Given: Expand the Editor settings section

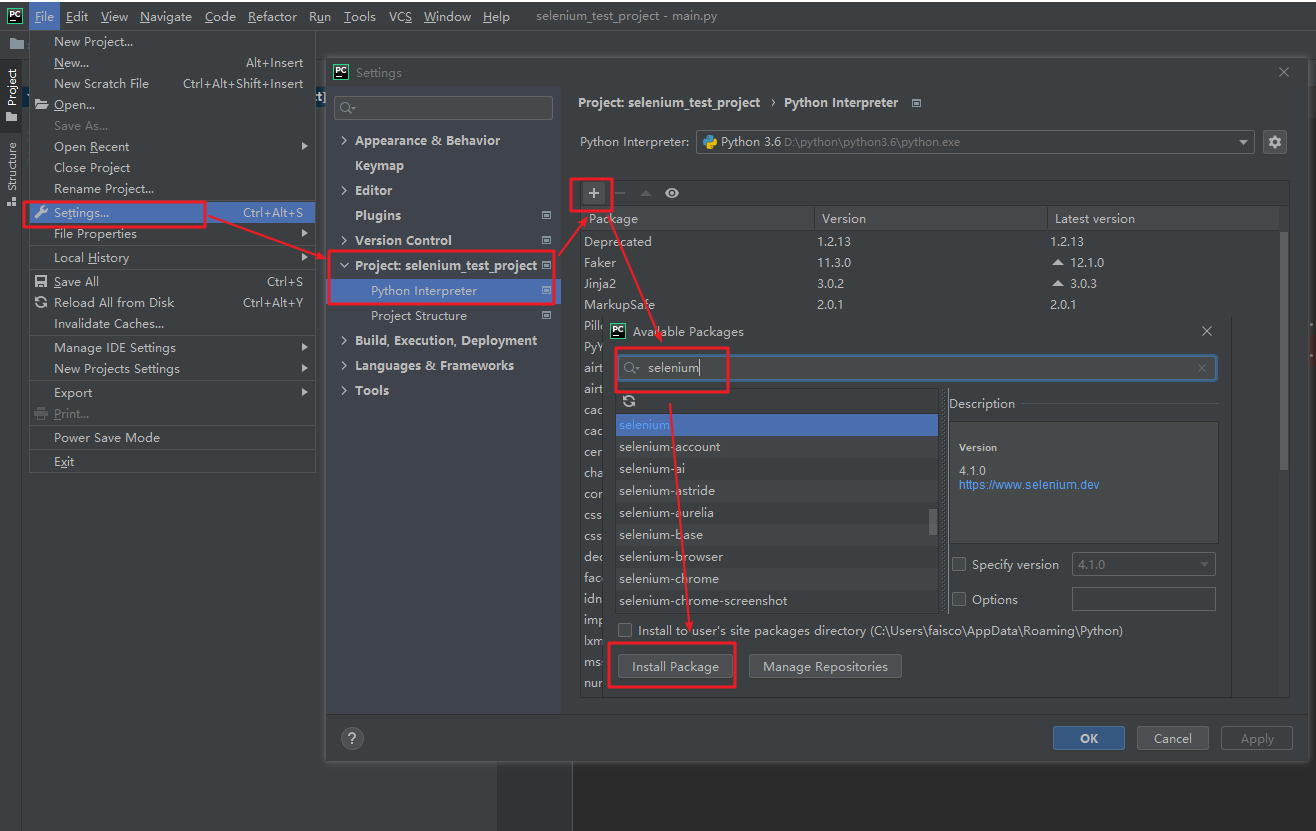Looking at the screenshot, I should [344, 190].
